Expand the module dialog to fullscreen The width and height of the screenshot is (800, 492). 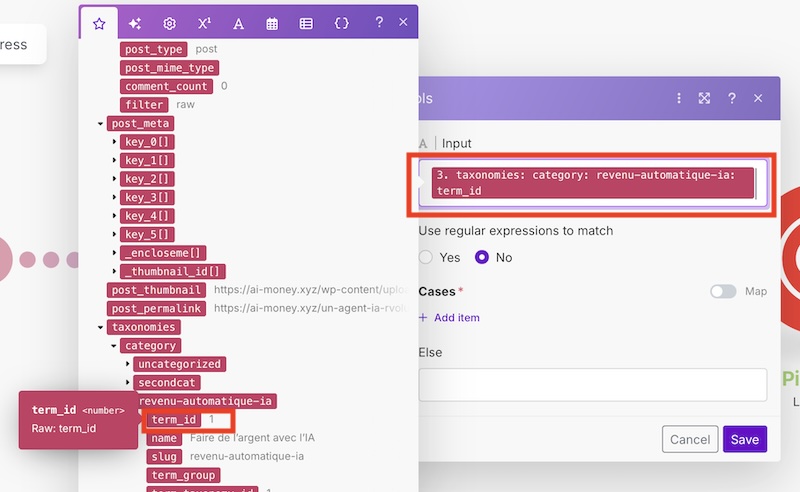click(704, 98)
